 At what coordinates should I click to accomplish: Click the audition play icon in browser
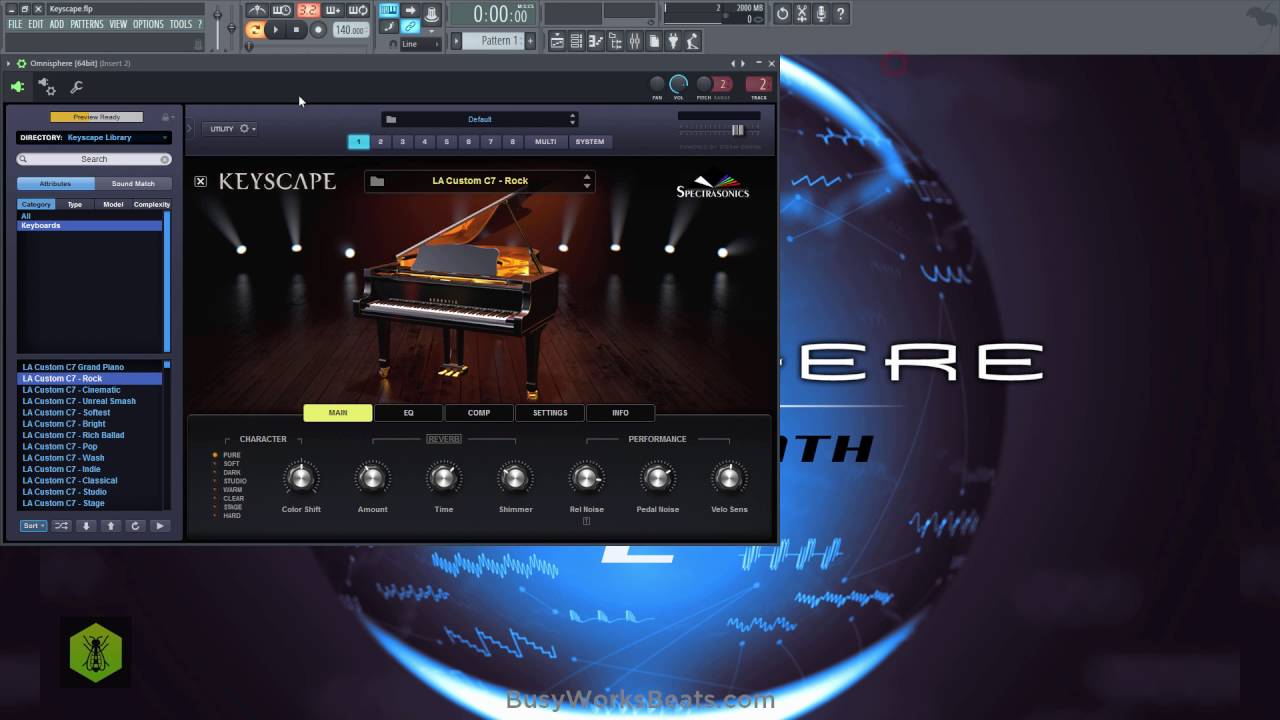click(159, 526)
